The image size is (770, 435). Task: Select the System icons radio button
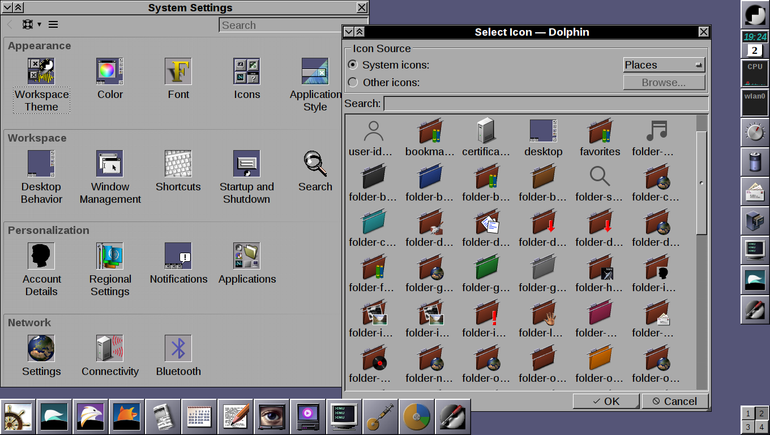[x=353, y=65]
